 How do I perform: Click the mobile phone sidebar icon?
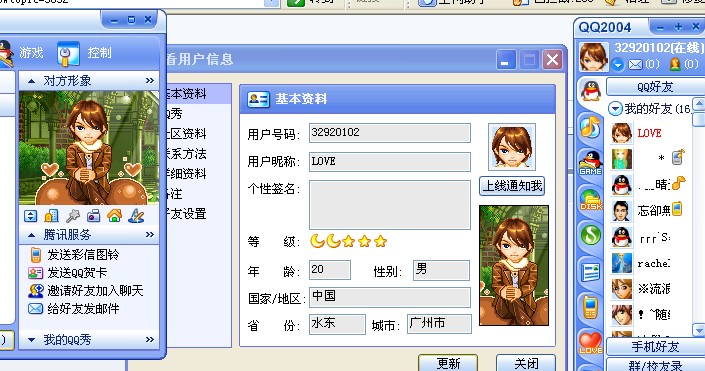(590, 307)
